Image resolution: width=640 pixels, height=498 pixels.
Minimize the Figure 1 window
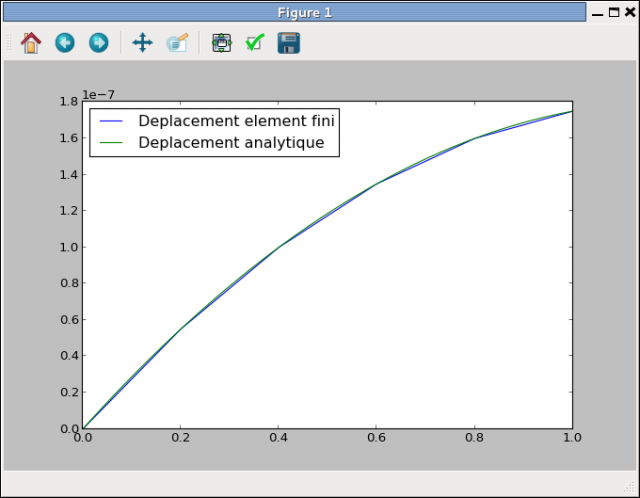coord(596,12)
